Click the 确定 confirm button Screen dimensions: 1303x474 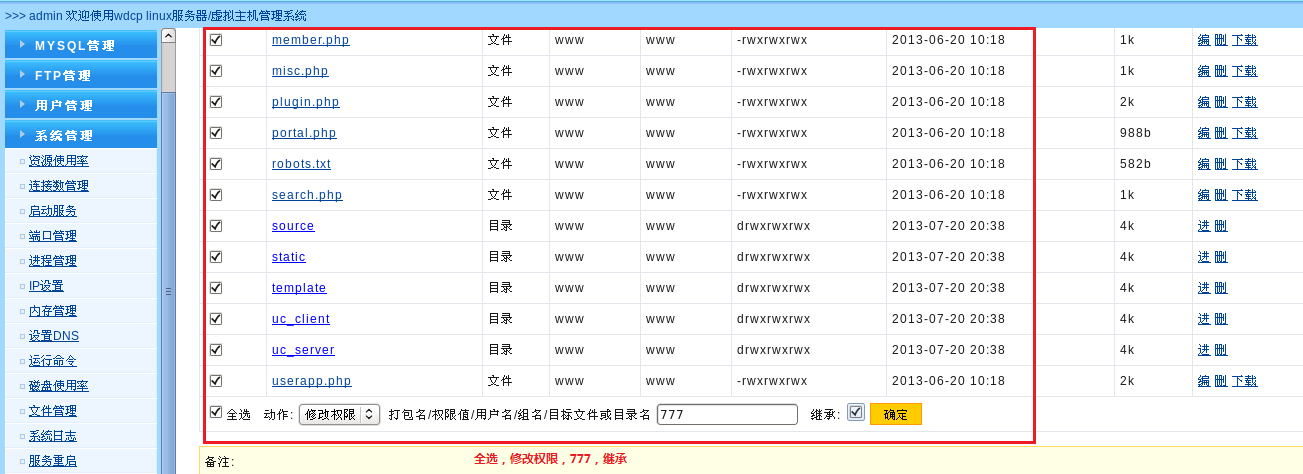click(x=896, y=414)
